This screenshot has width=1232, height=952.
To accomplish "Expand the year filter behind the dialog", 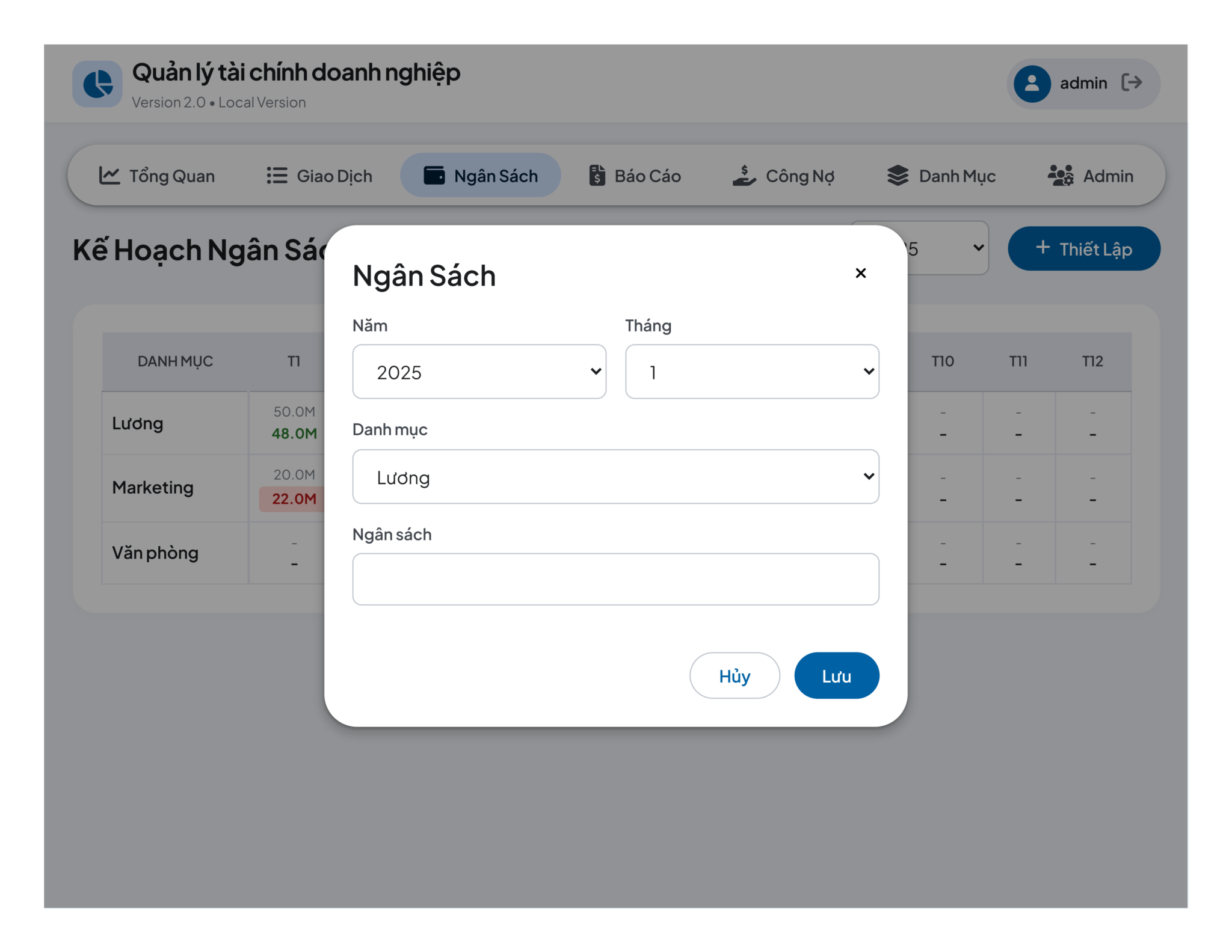I will pyautogui.click(x=947, y=248).
